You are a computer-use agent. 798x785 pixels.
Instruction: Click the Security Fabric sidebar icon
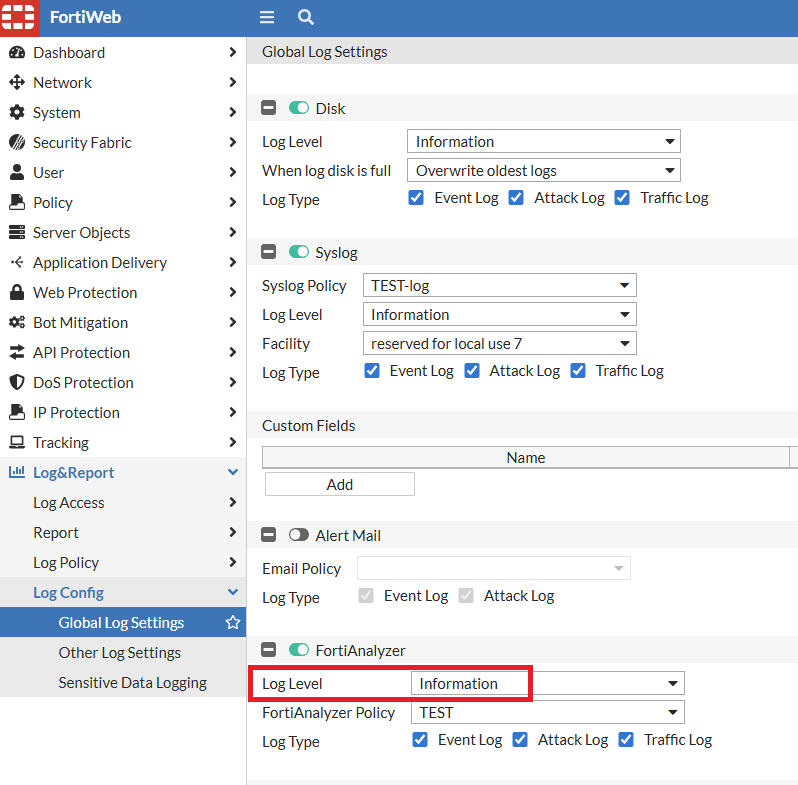16,142
